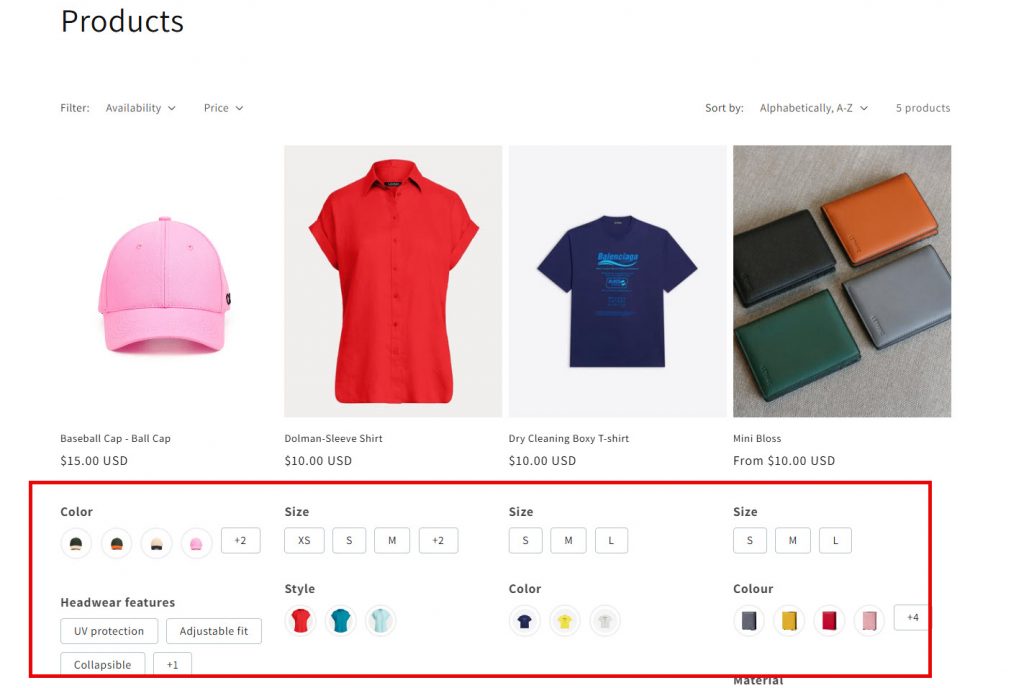Open the Price filter dropdown
Viewport: 1024px width, 688px height.
pos(223,108)
